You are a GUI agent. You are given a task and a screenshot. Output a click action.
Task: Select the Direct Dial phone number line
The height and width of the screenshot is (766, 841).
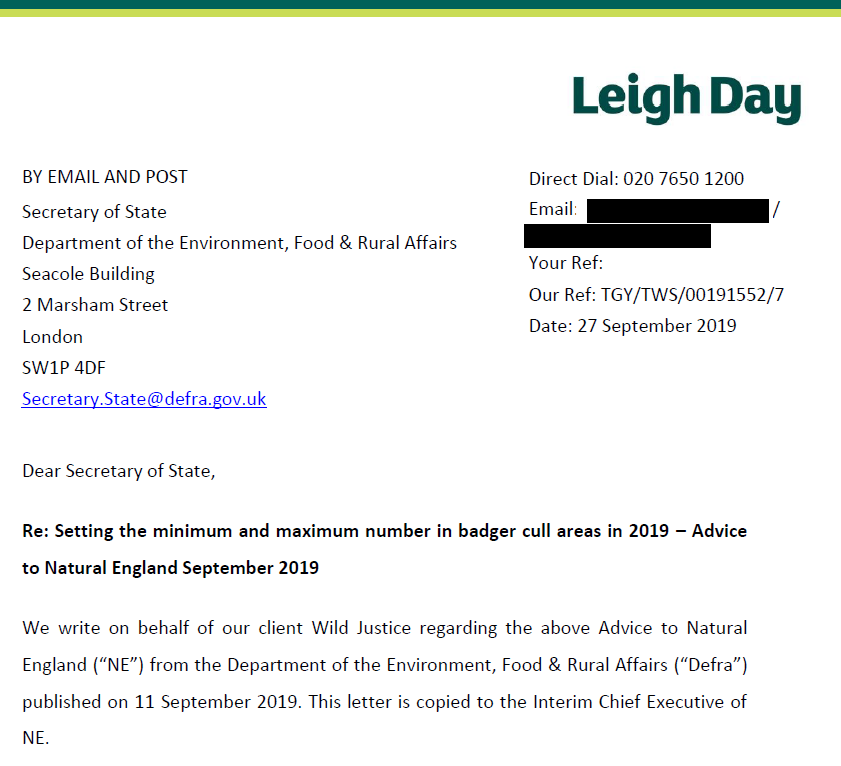[636, 179]
